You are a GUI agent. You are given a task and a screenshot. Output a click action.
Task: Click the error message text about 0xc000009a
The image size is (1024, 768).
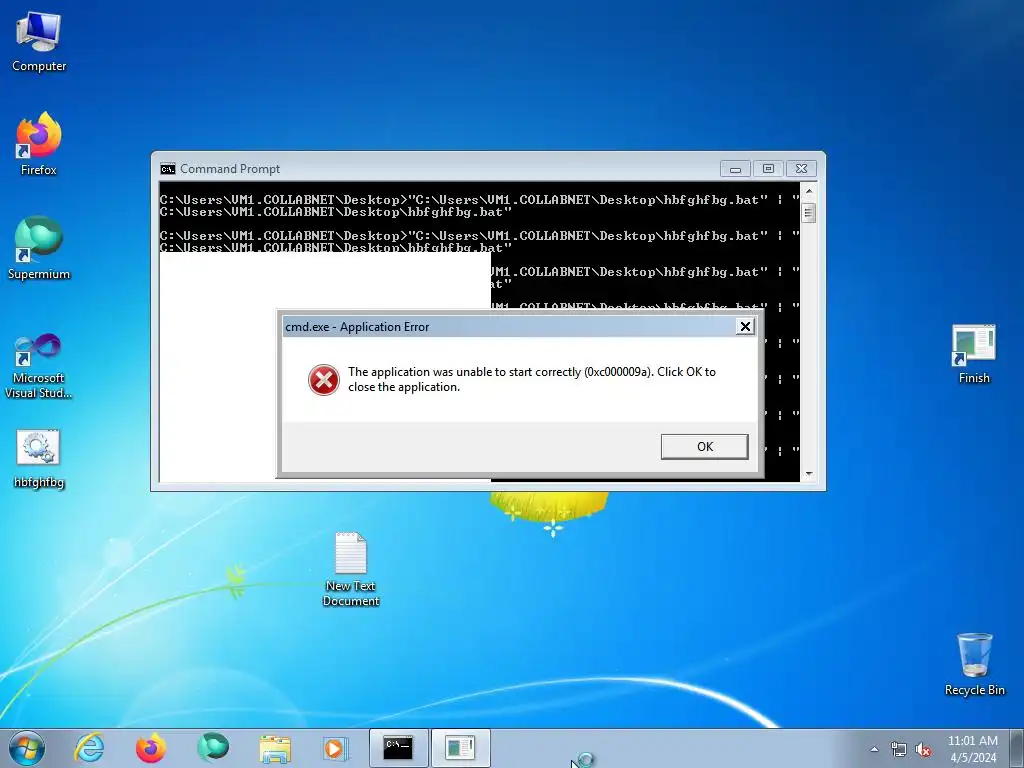point(532,379)
